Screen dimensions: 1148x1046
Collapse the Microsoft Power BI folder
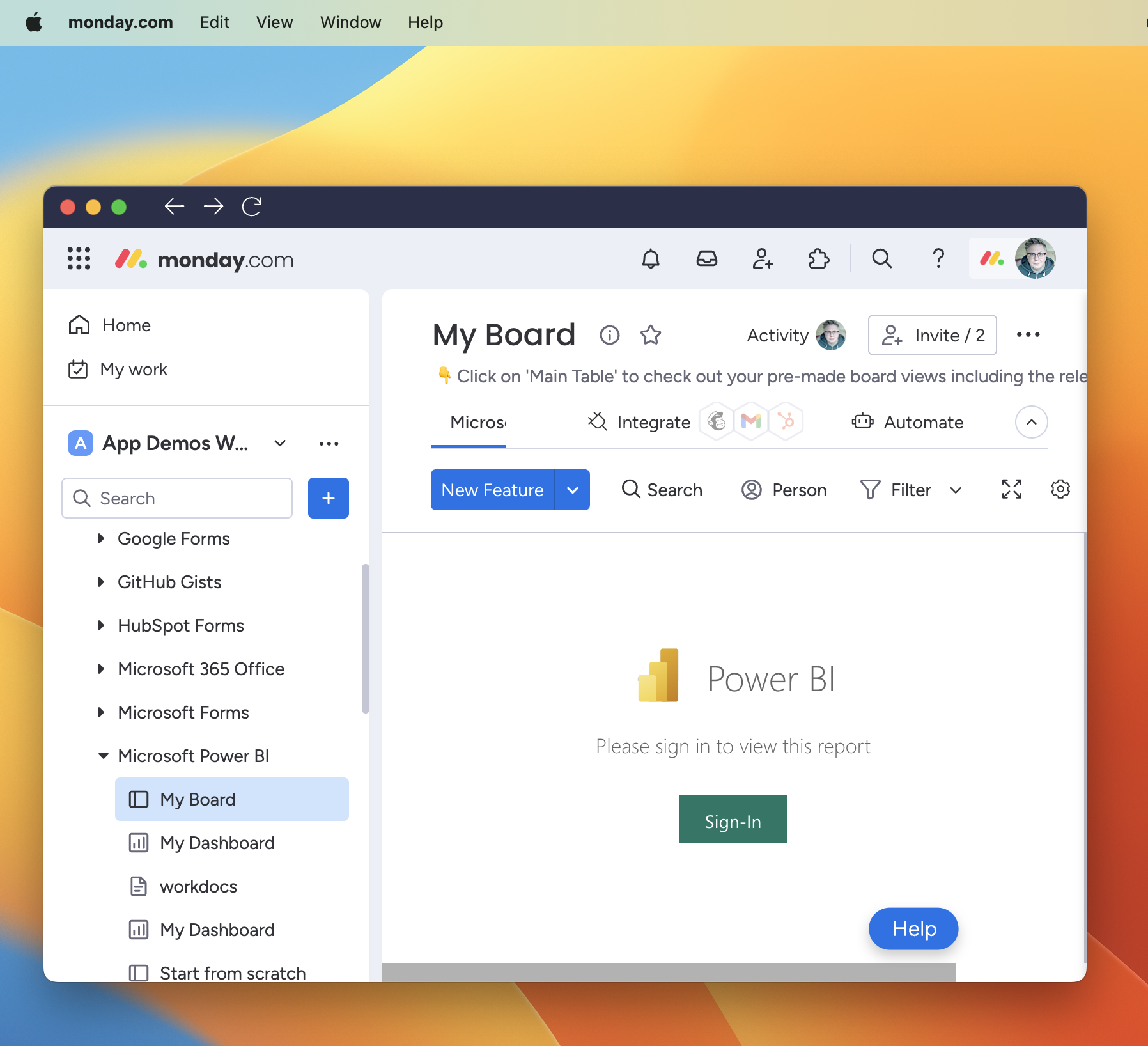tap(103, 756)
